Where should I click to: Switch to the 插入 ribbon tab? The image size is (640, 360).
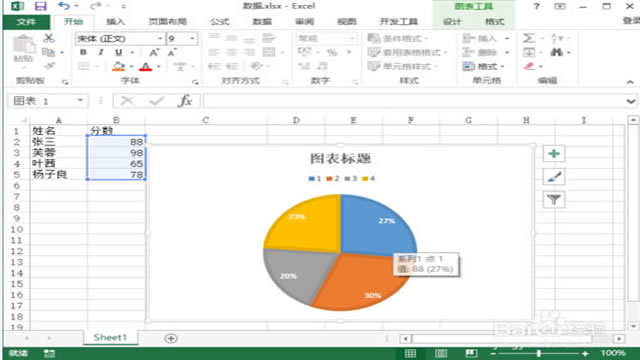click(116, 22)
